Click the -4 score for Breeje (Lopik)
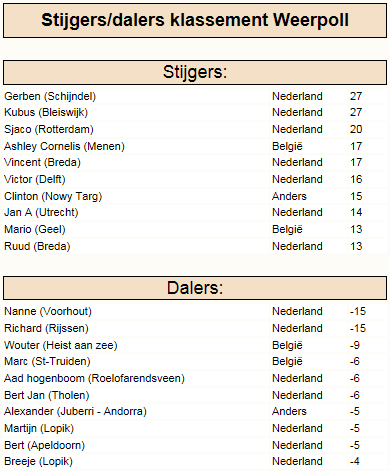 tap(355, 461)
